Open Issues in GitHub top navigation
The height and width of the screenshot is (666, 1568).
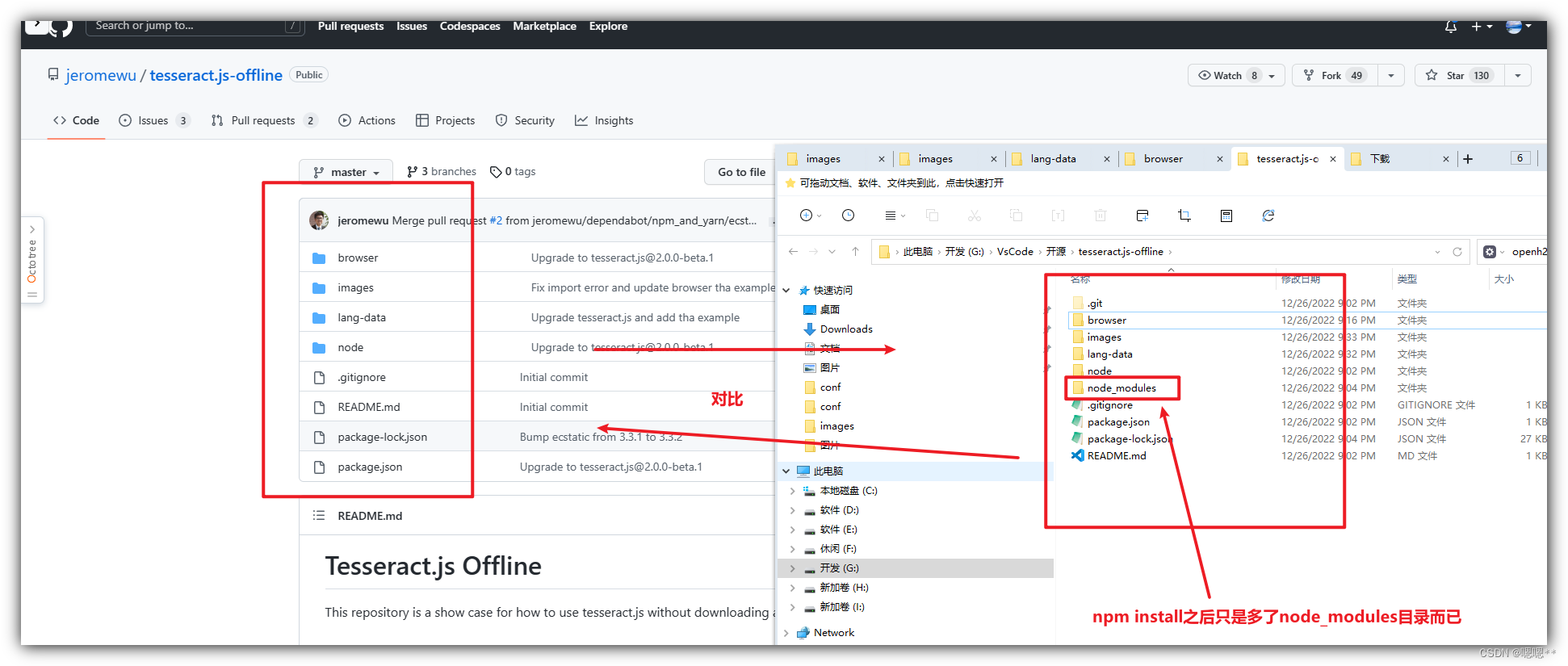(412, 26)
